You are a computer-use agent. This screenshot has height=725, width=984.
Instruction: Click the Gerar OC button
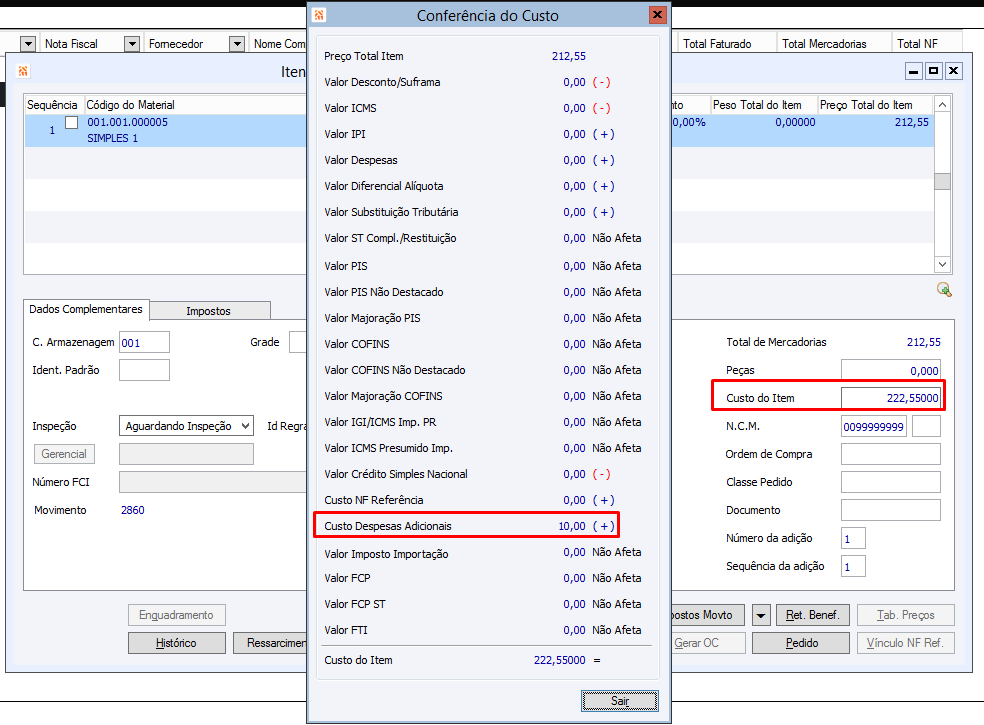(708, 643)
